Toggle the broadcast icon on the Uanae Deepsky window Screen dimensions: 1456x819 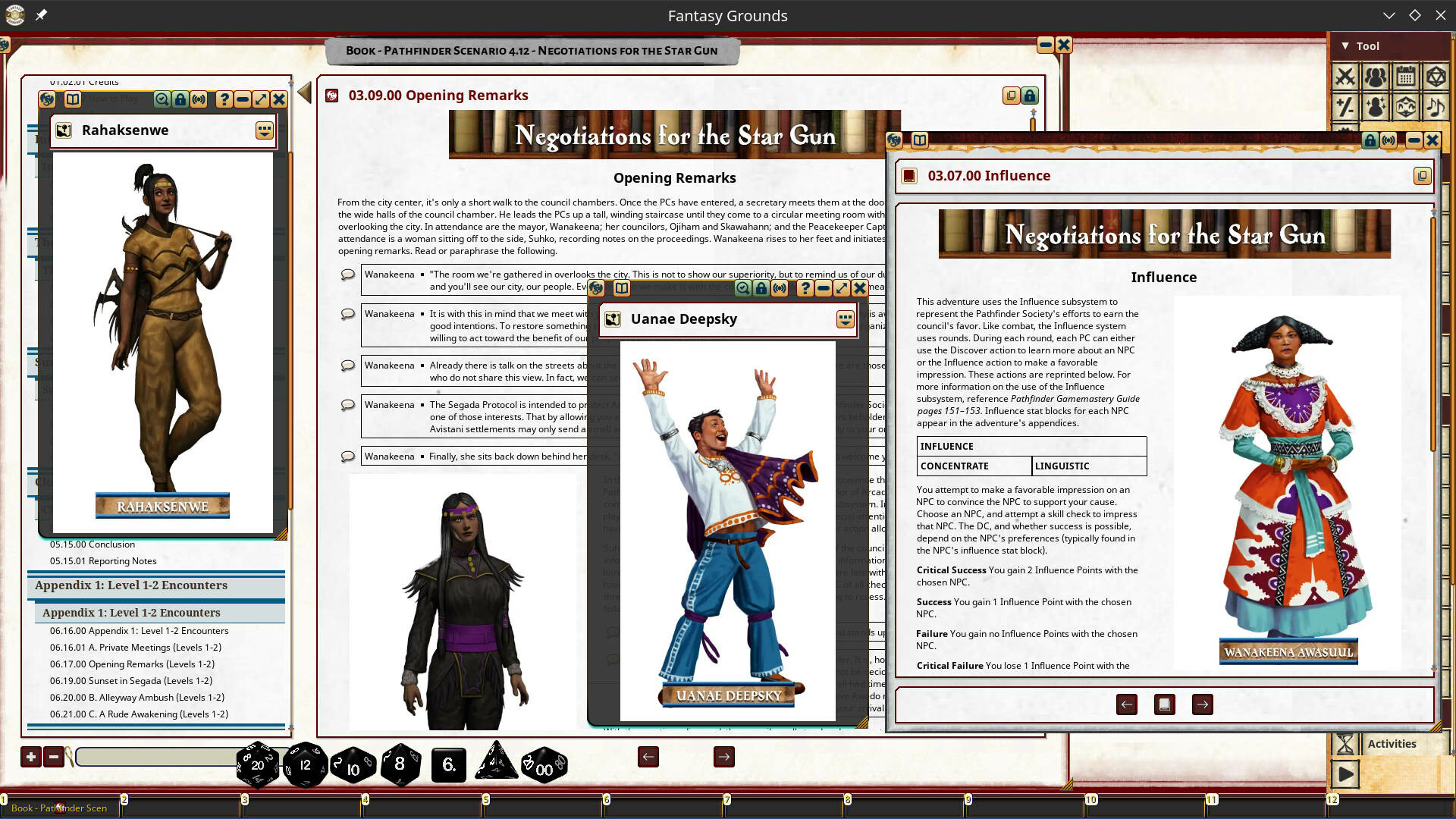780,288
